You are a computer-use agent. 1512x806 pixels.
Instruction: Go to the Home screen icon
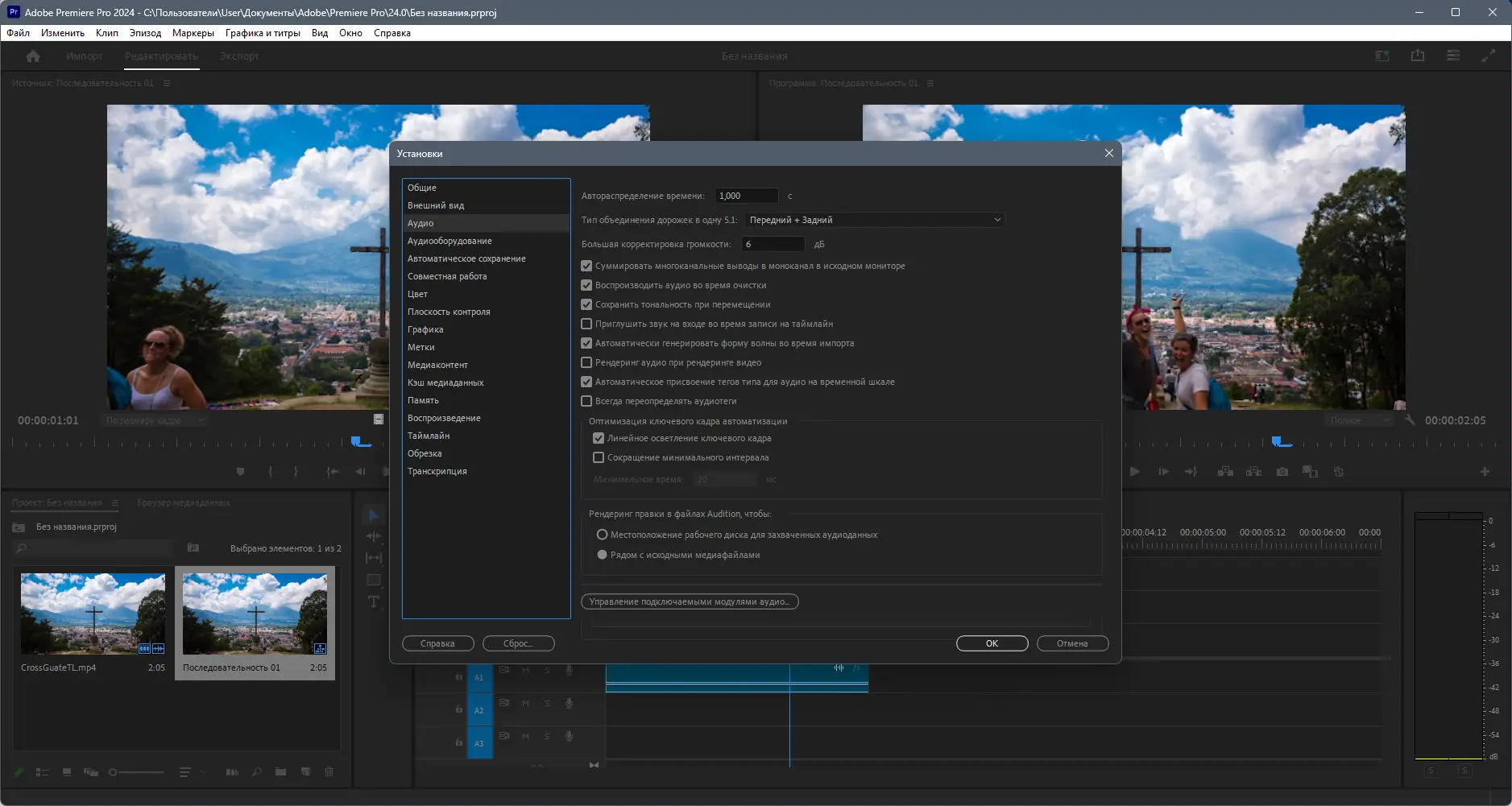coord(33,56)
